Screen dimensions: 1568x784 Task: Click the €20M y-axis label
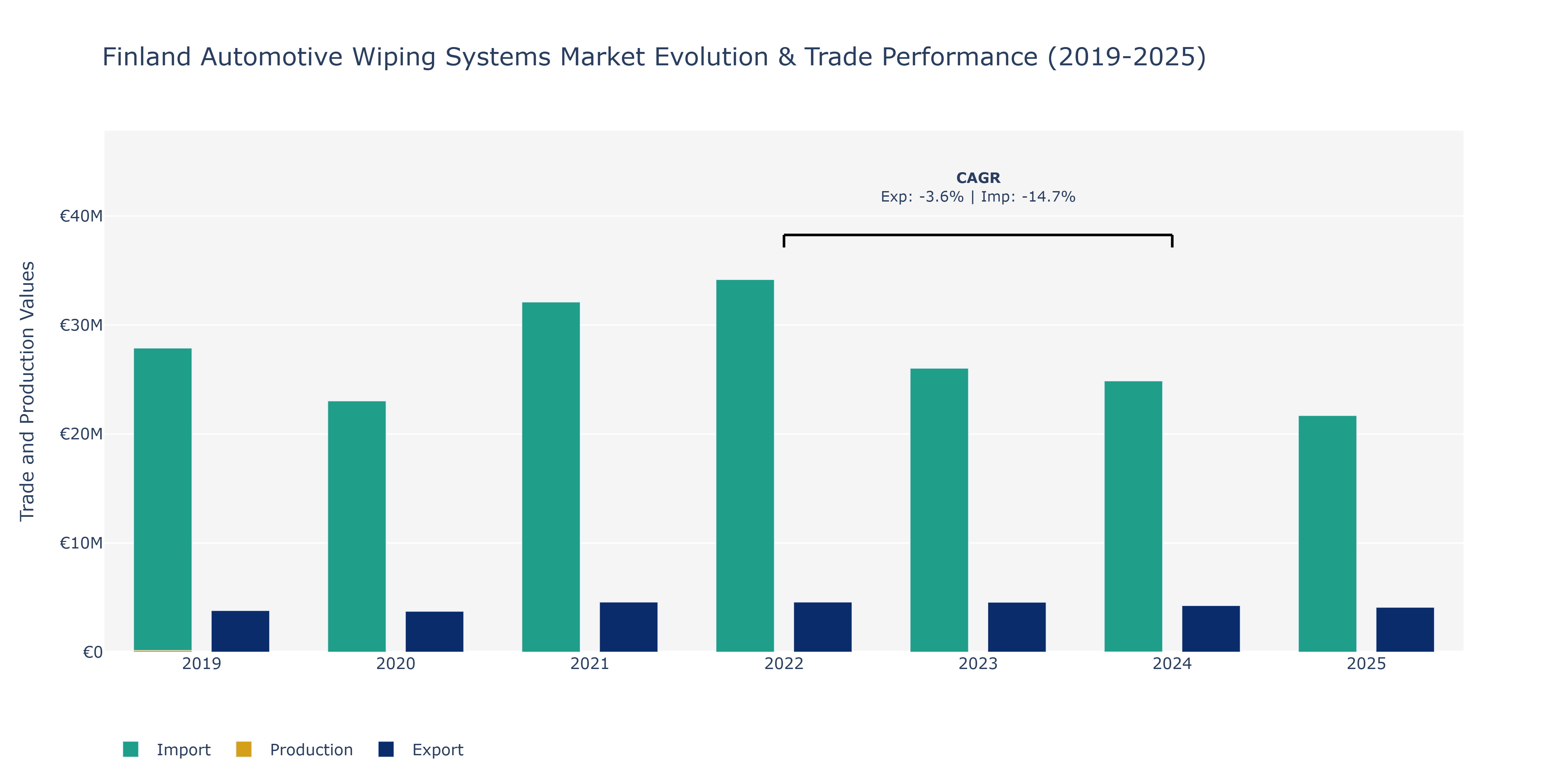pos(81,434)
